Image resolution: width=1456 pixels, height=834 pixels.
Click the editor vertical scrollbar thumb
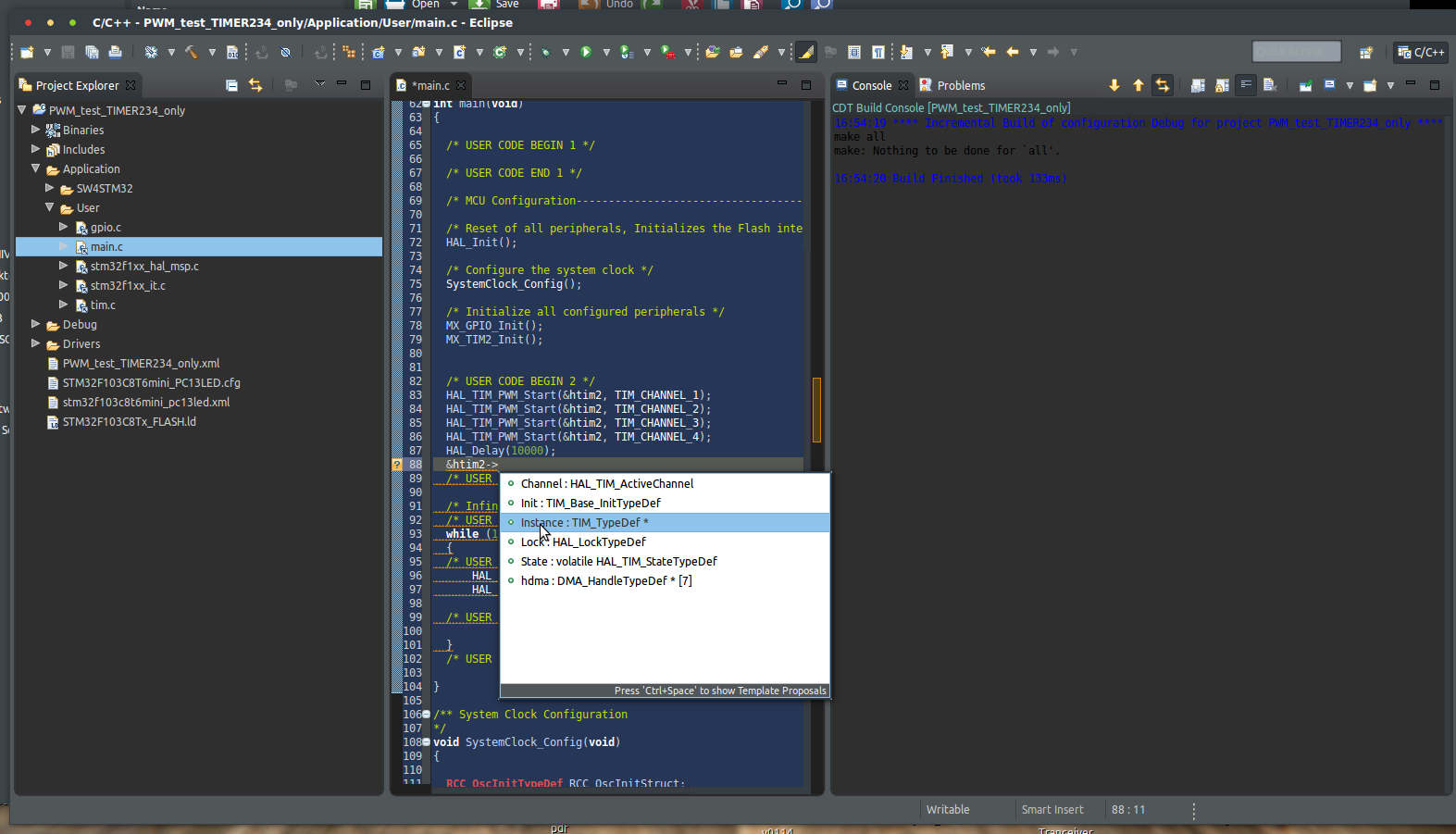pos(816,410)
